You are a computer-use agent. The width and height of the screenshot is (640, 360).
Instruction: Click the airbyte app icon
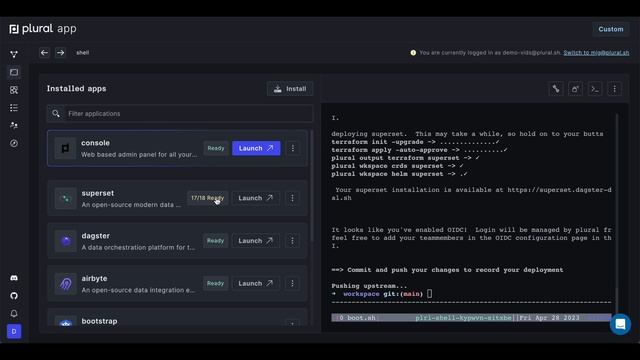point(65,284)
